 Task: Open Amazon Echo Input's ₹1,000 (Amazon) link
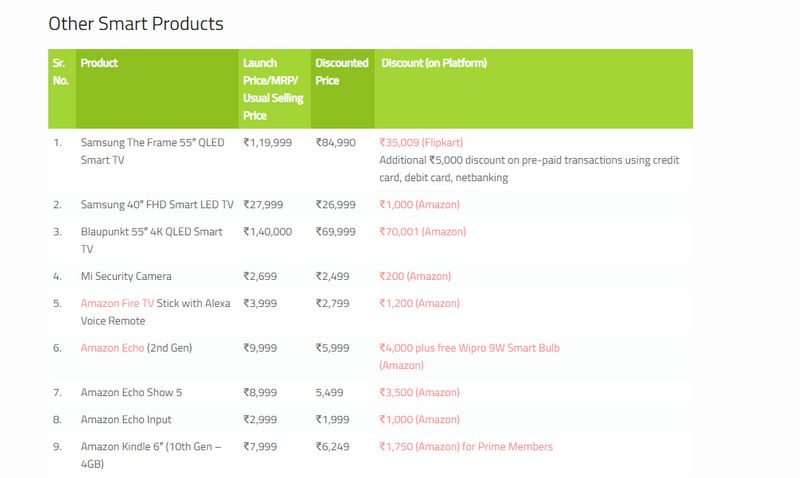419,420
